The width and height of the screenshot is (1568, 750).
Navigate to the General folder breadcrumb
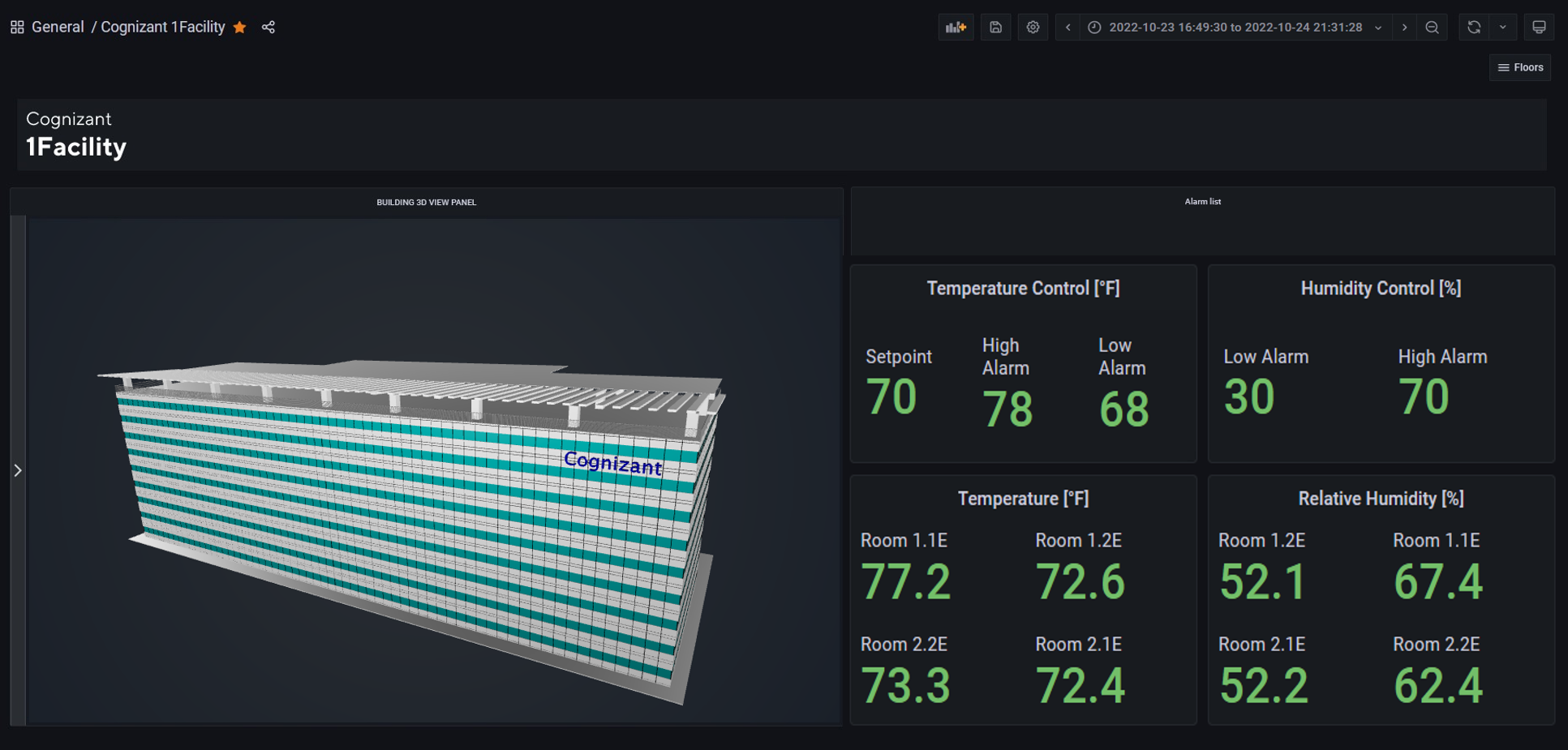(58, 27)
